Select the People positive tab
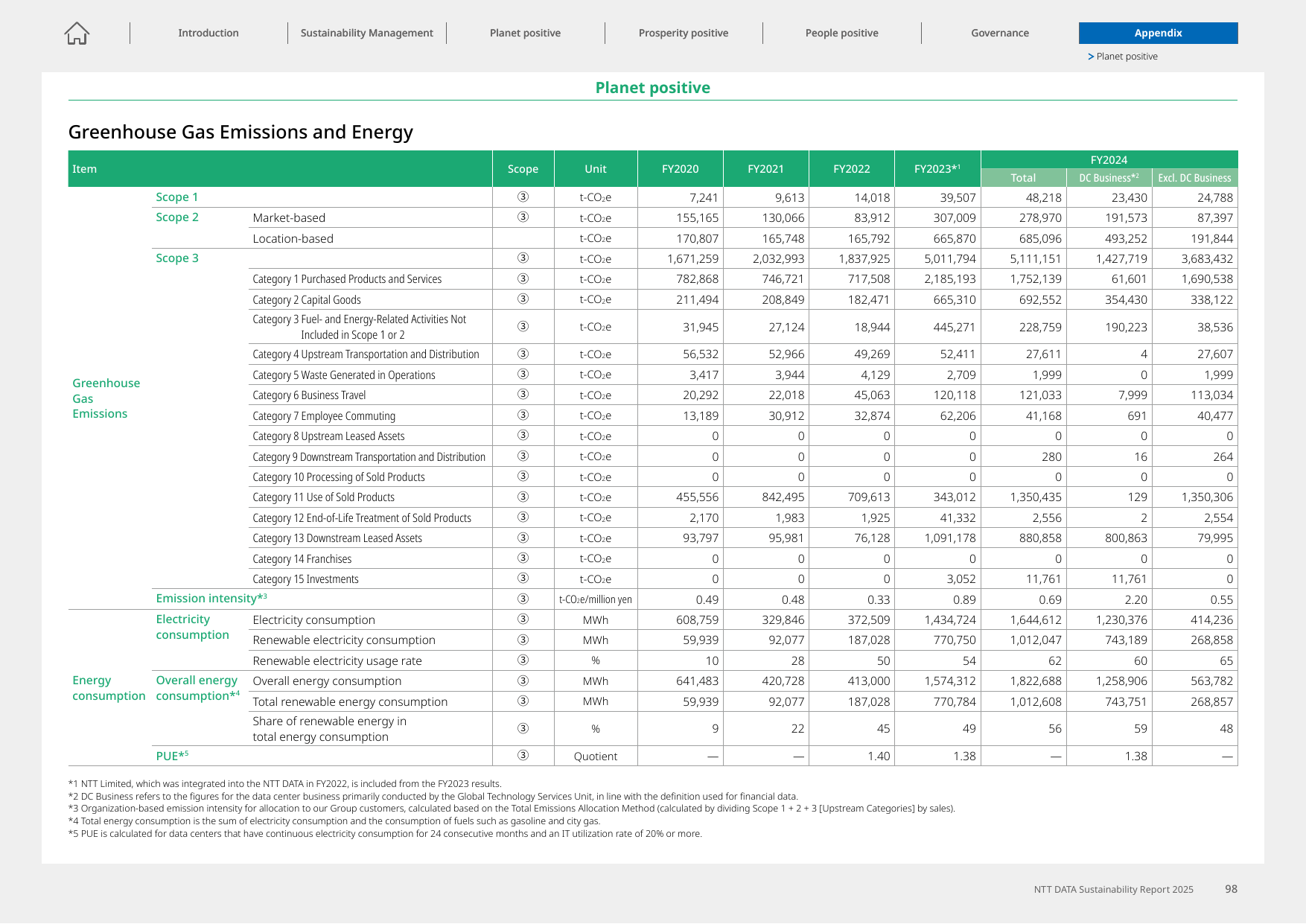Screen dimensions: 1306x924 [841, 33]
